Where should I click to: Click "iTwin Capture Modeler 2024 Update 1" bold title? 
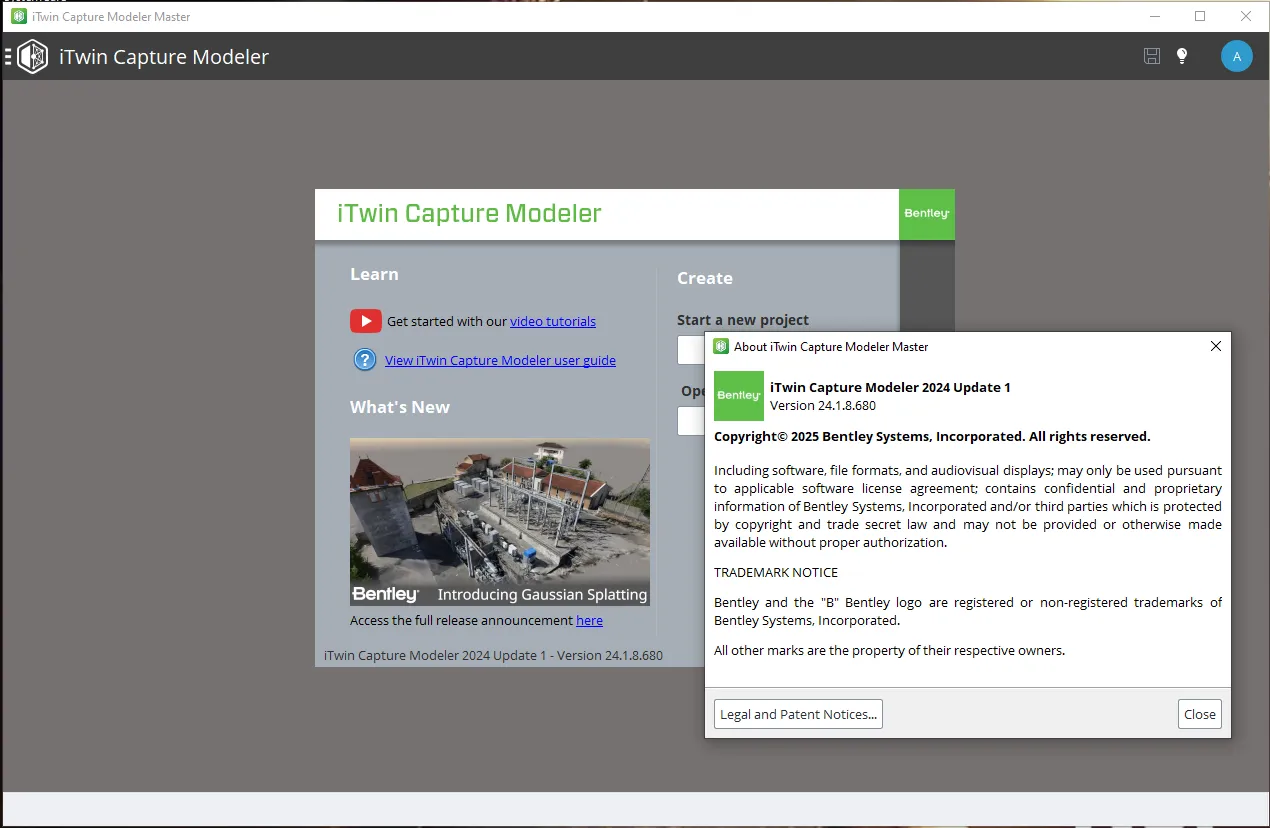click(890, 387)
